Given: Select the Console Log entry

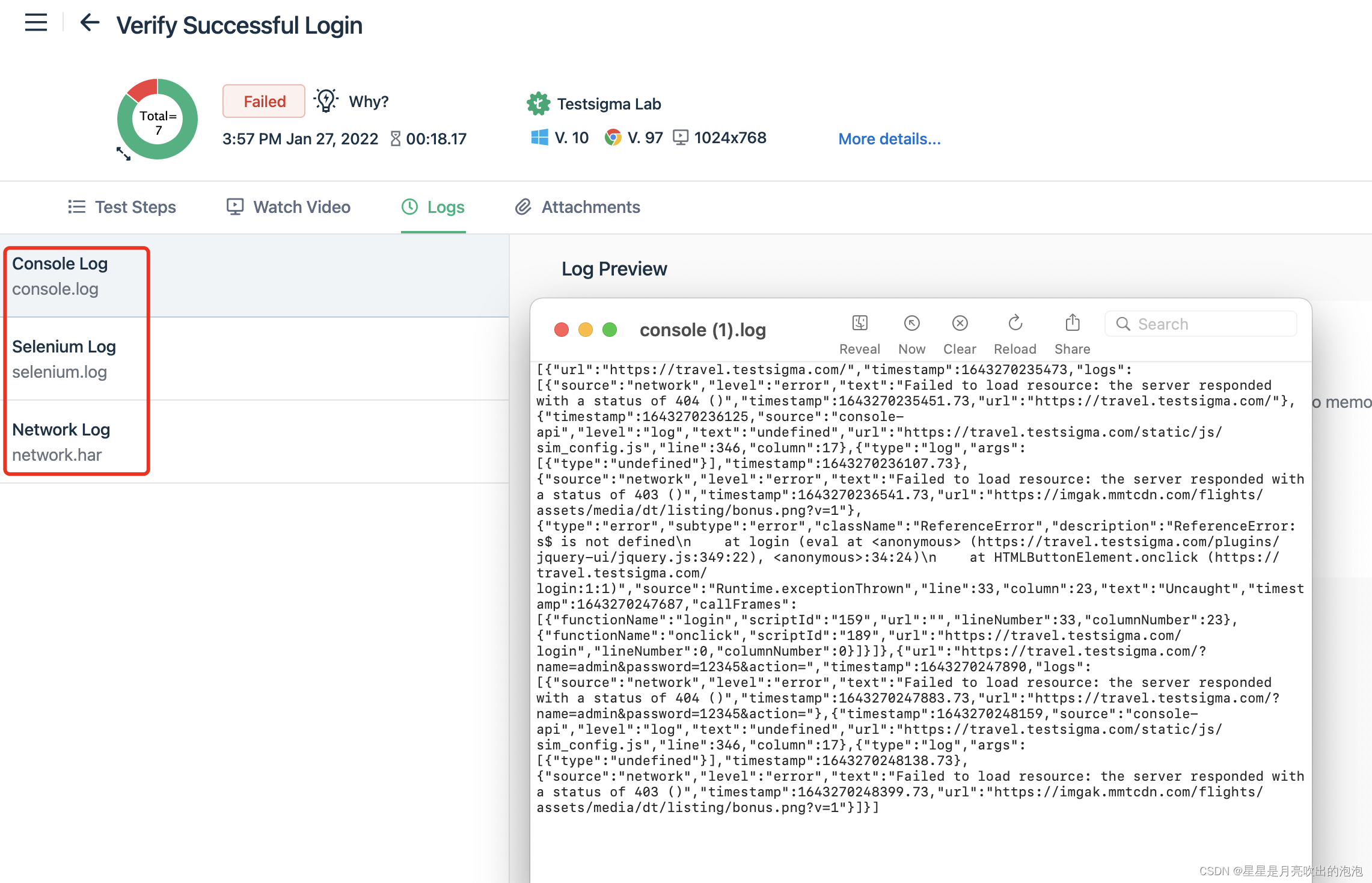Looking at the screenshot, I should click(254, 276).
